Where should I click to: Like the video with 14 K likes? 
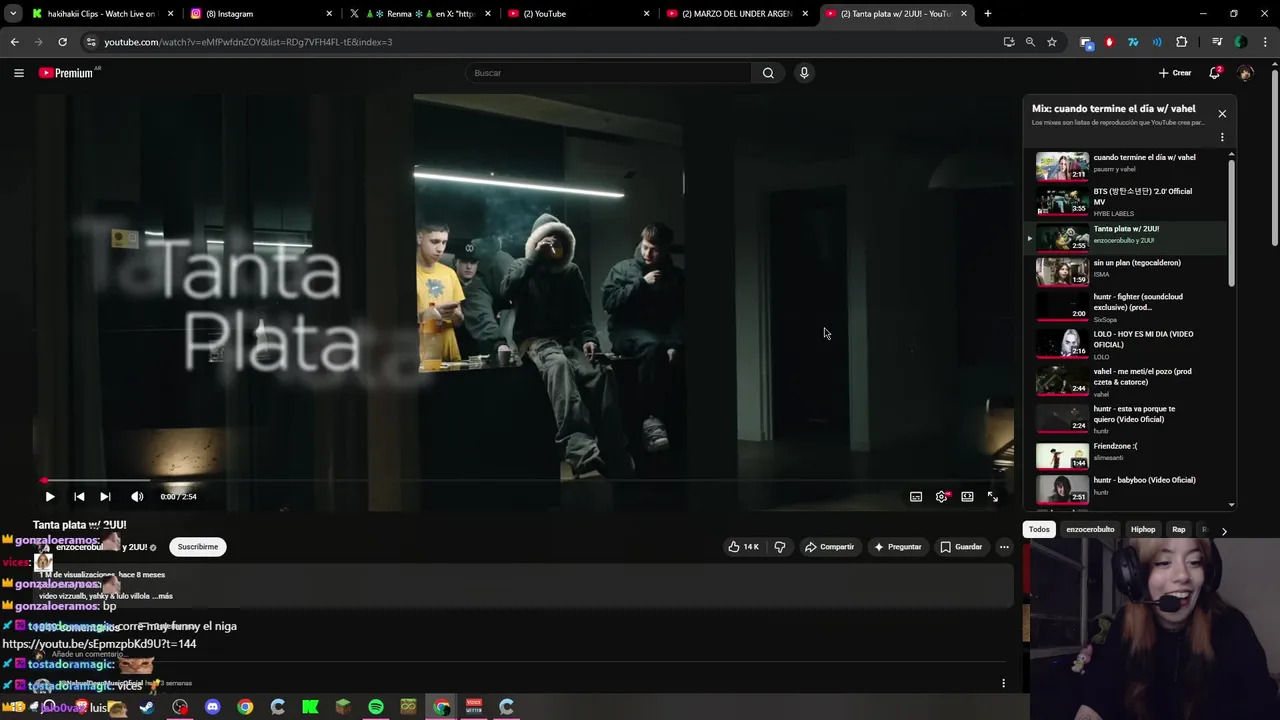[x=744, y=547]
